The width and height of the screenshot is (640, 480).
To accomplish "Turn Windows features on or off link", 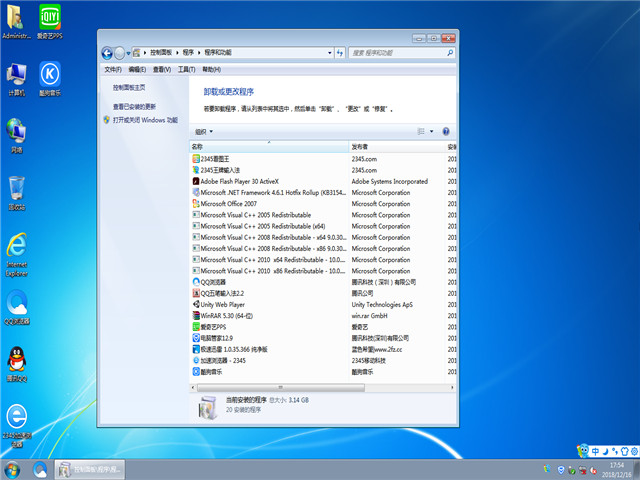I will (x=145, y=120).
